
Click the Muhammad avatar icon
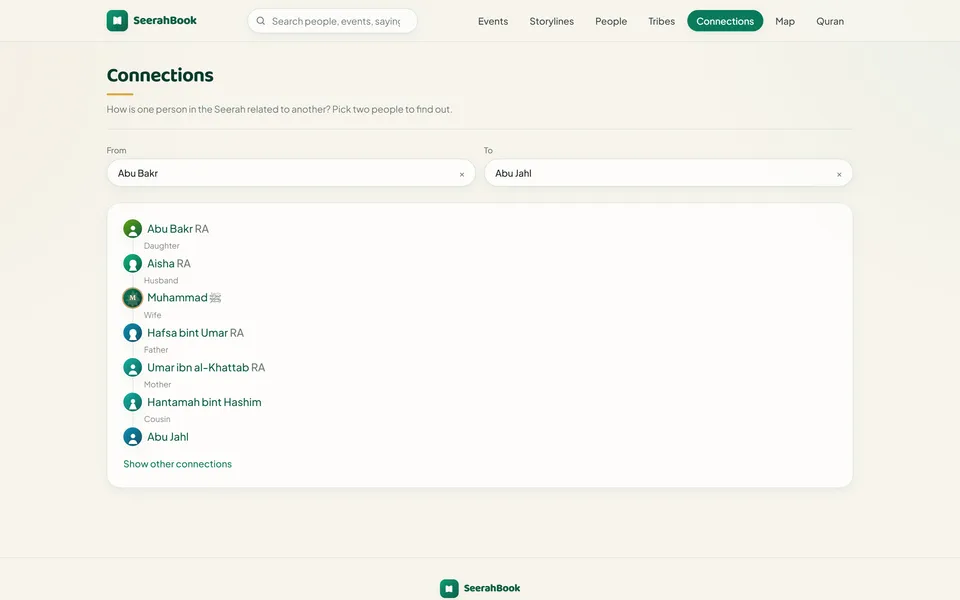click(x=132, y=298)
